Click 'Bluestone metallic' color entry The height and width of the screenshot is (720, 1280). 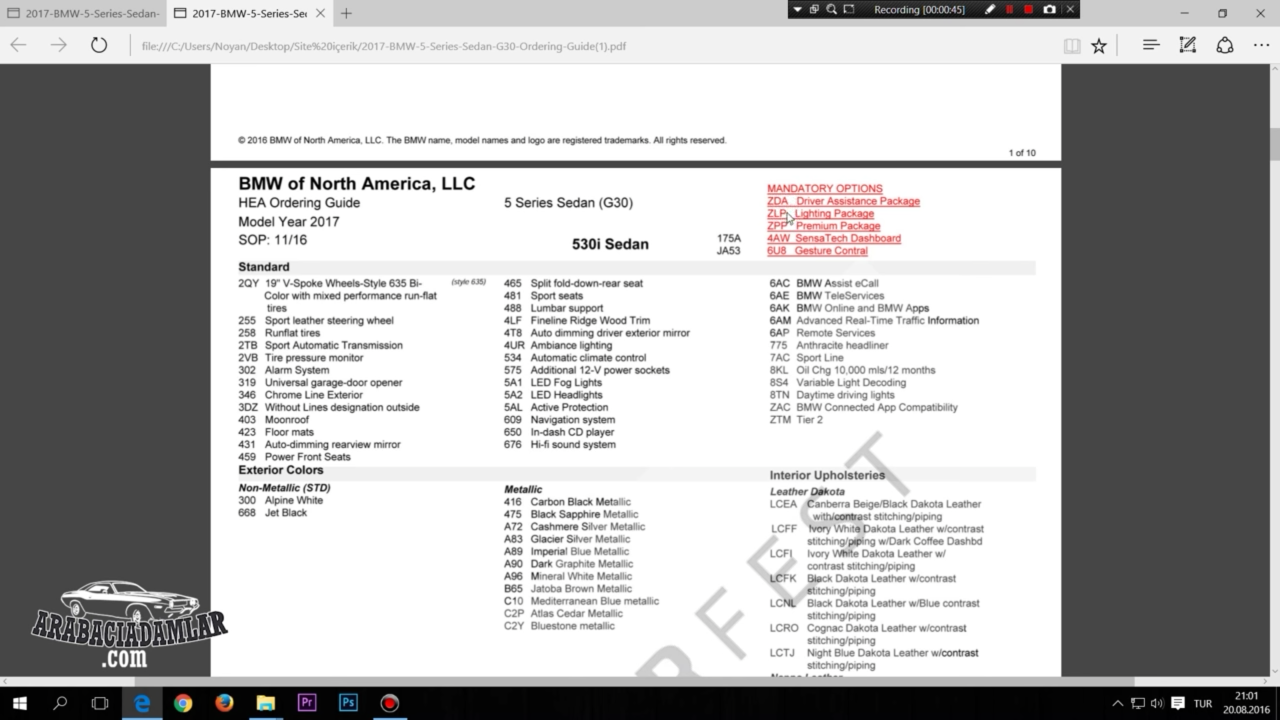pyautogui.click(x=572, y=626)
